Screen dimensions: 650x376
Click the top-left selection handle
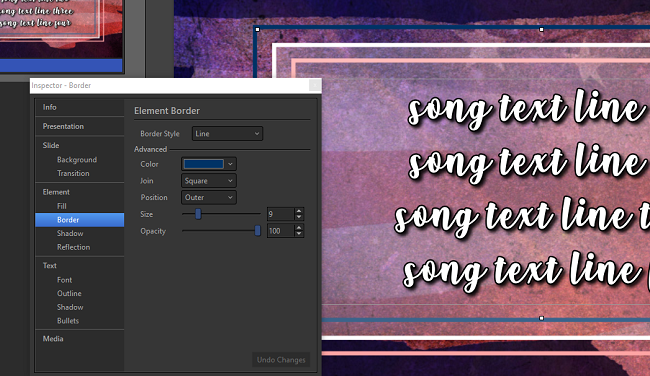257,30
